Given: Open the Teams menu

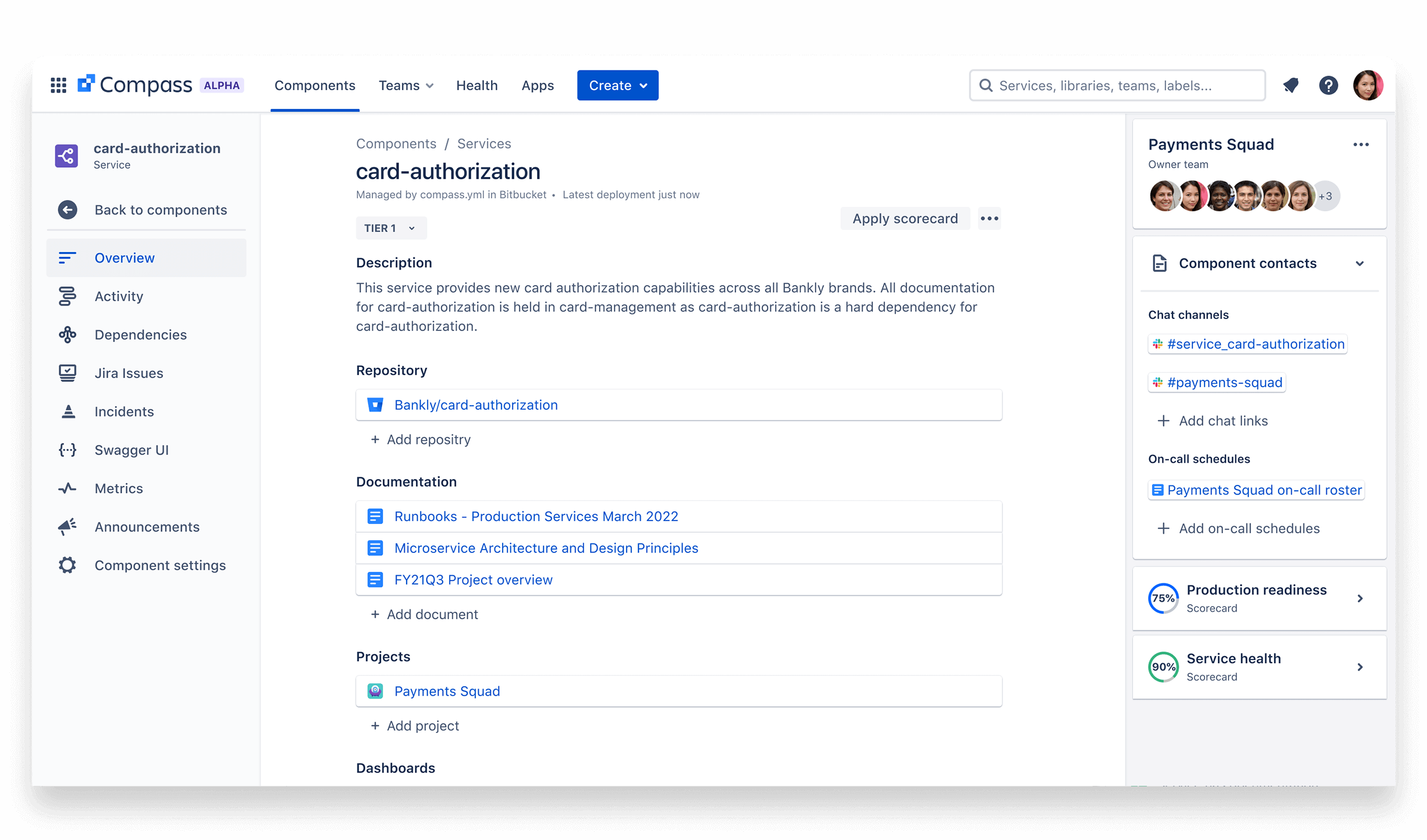Looking at the screenshot, I should (x=406, y=86).
